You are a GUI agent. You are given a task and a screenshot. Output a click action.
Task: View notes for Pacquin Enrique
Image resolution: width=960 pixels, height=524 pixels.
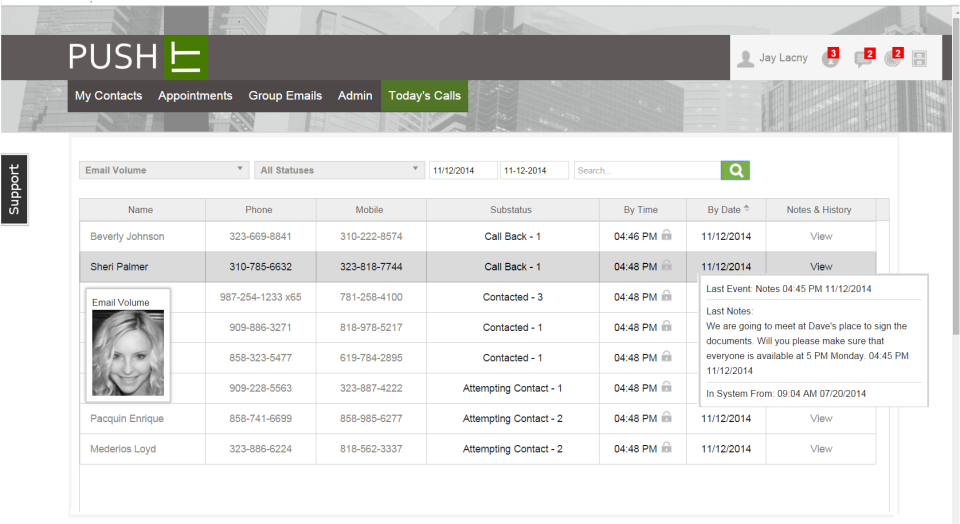[821, 419]
